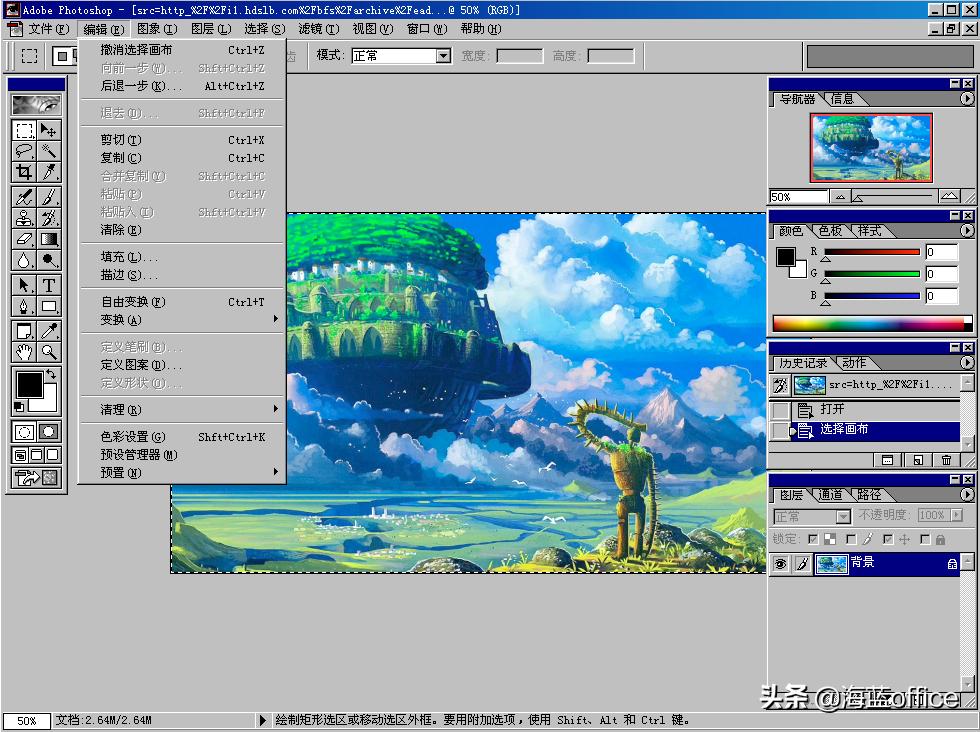Switch to the 通道 tab
Viewport: 980px width, 732px height.
832,494
